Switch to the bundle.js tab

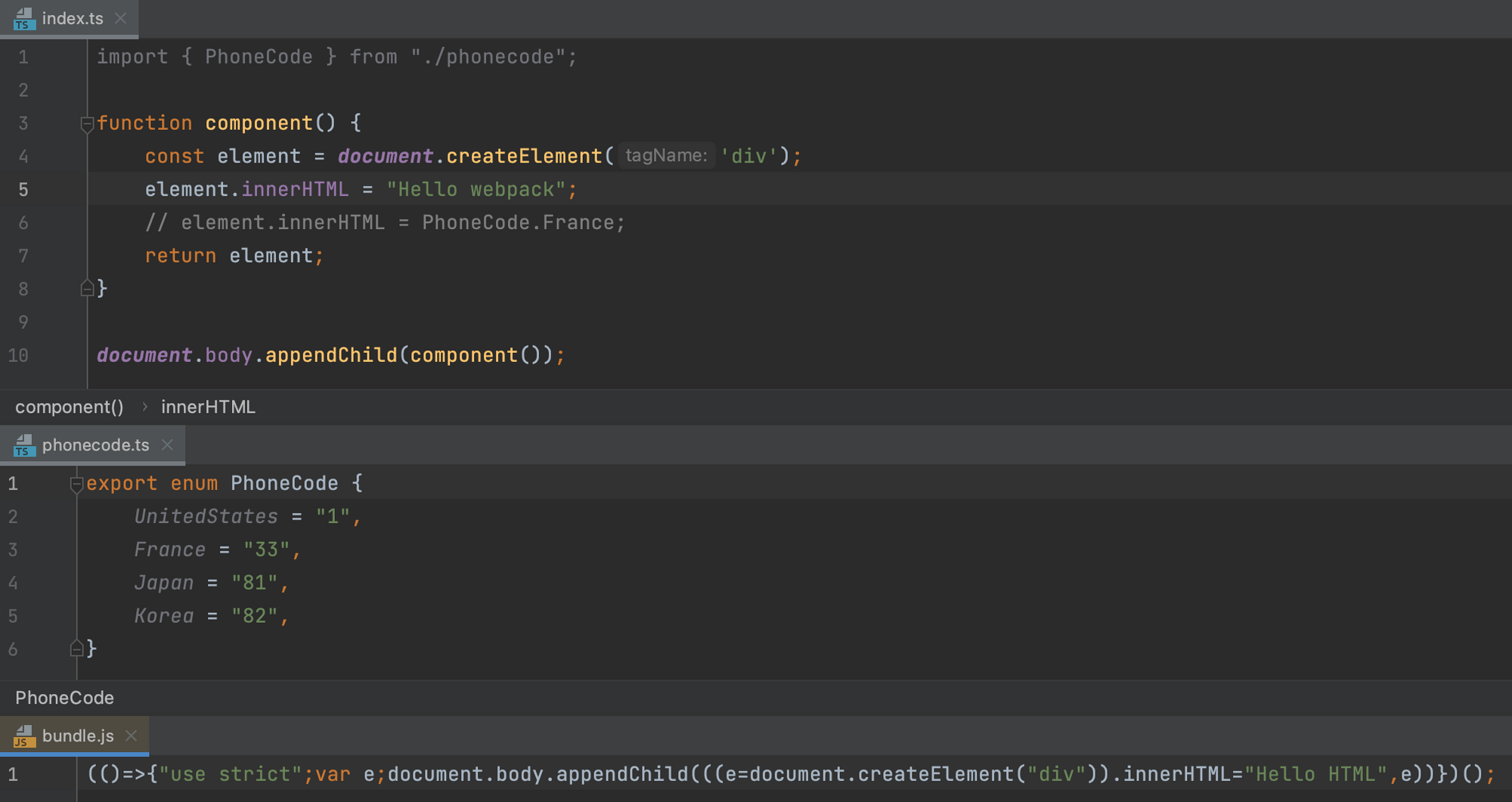(x=78, y=735)
